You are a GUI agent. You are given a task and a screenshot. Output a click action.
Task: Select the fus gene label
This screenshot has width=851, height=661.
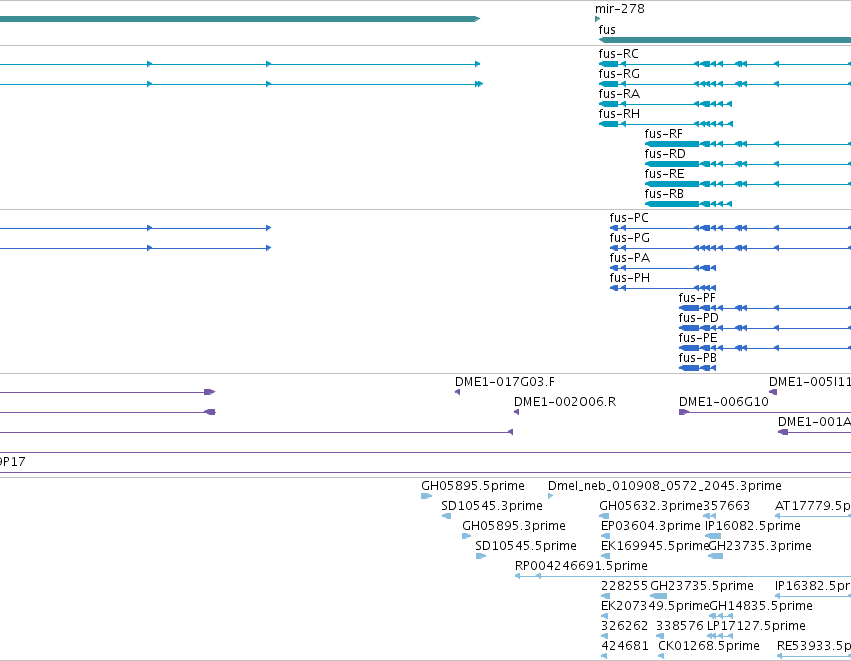click(x=607, y=30)
